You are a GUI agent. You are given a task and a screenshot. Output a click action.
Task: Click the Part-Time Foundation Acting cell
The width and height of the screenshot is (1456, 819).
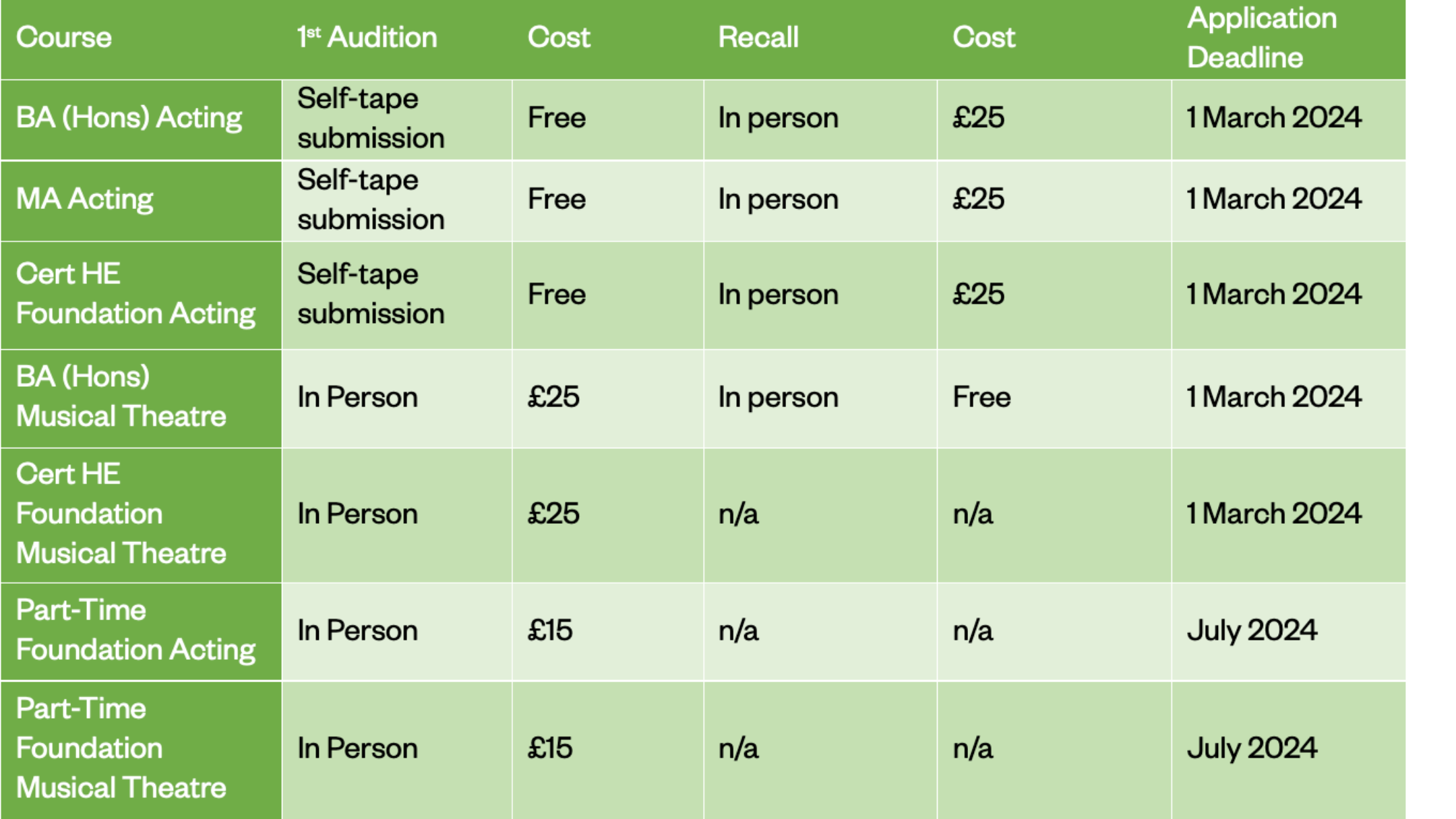pos(135,630)
